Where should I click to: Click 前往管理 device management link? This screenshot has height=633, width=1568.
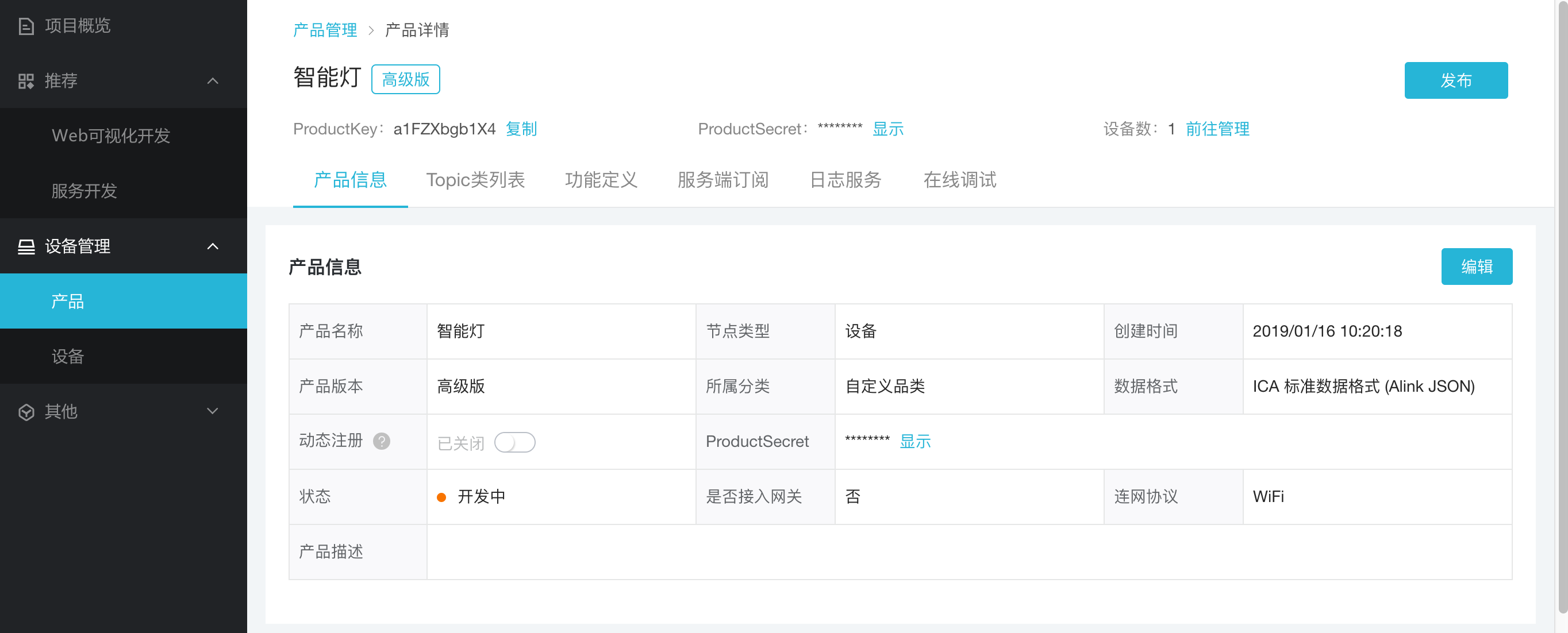1217,129
